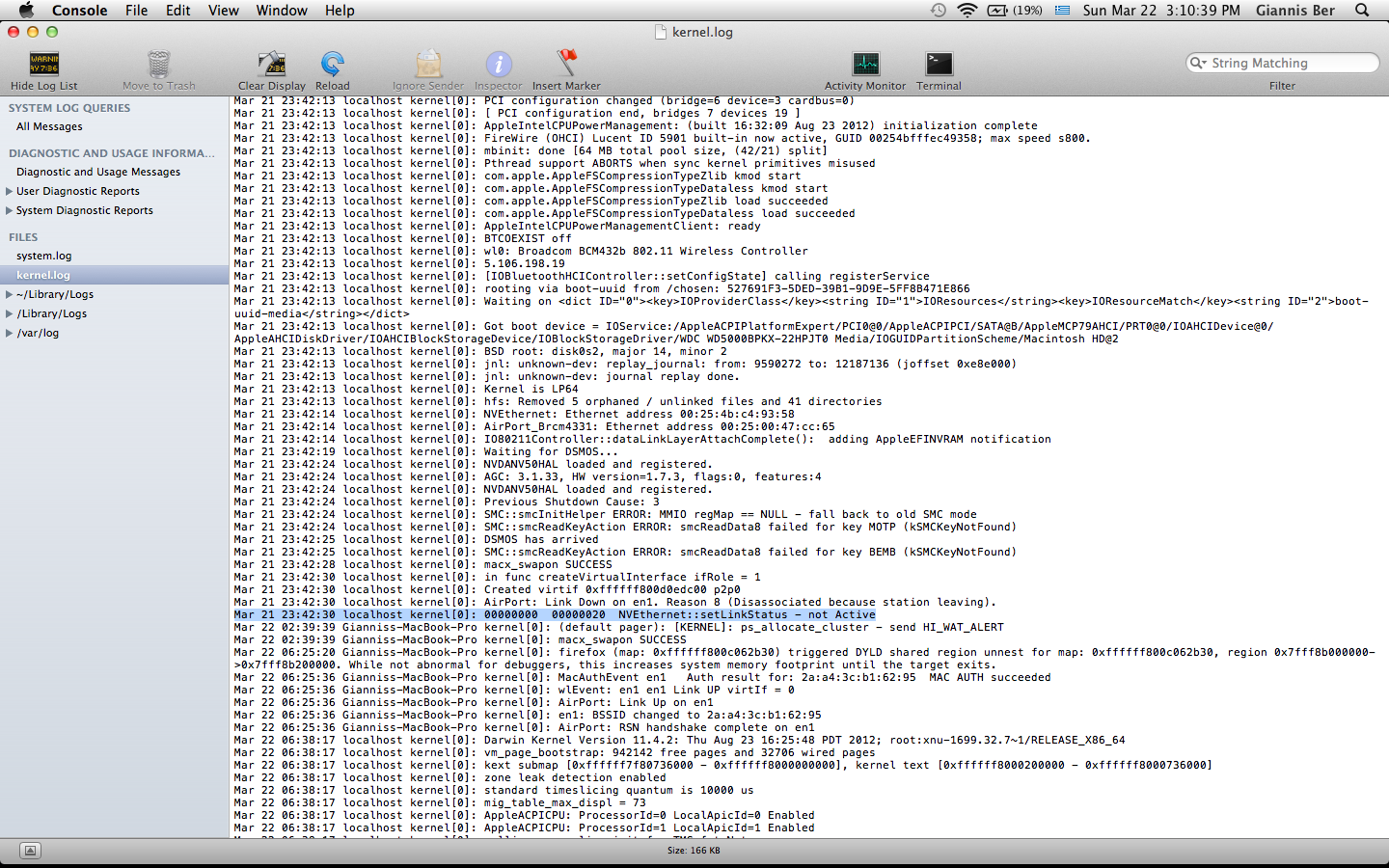Click the BSD root: disk0s2 log line
Image resolution: width=1389 pixels, height=868 pixels.
(x=480, y=351)
